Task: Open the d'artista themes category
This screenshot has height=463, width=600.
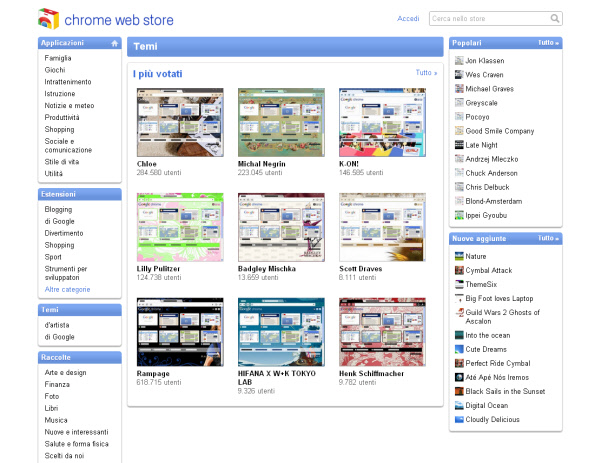Action: pos(58,325)
